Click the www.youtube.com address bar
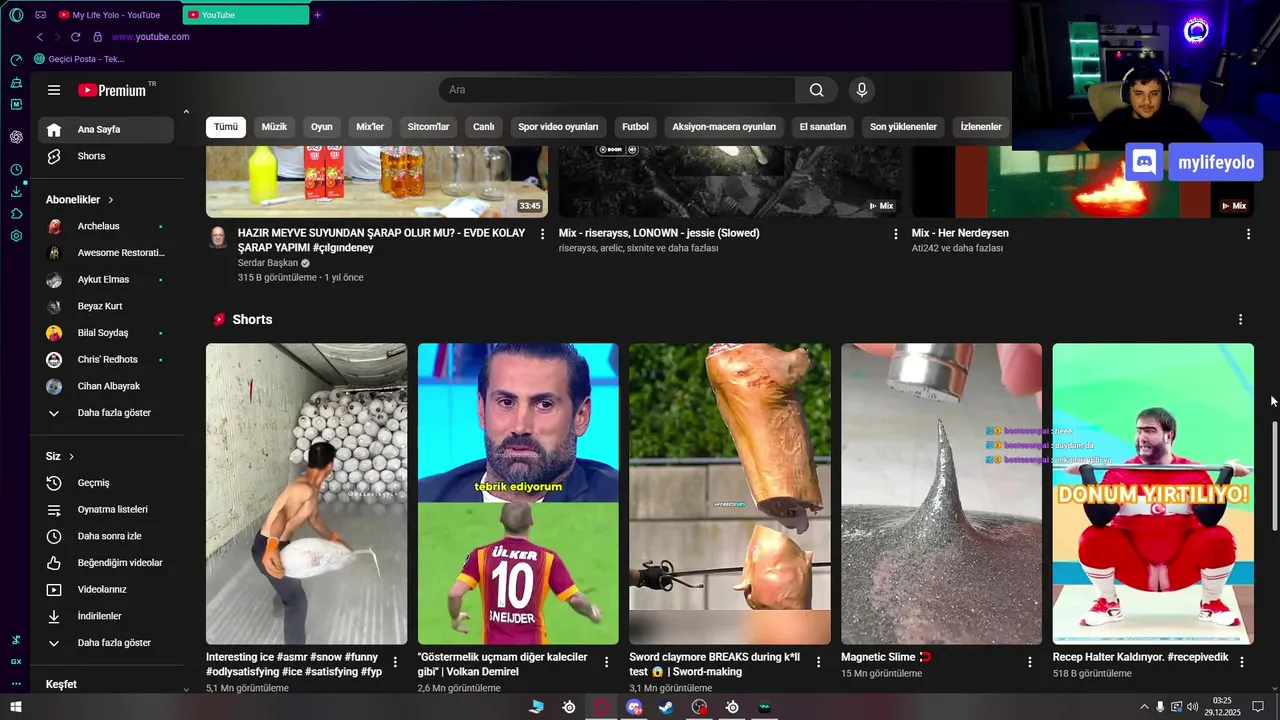The image size is (1280, 720). [151, 37]
